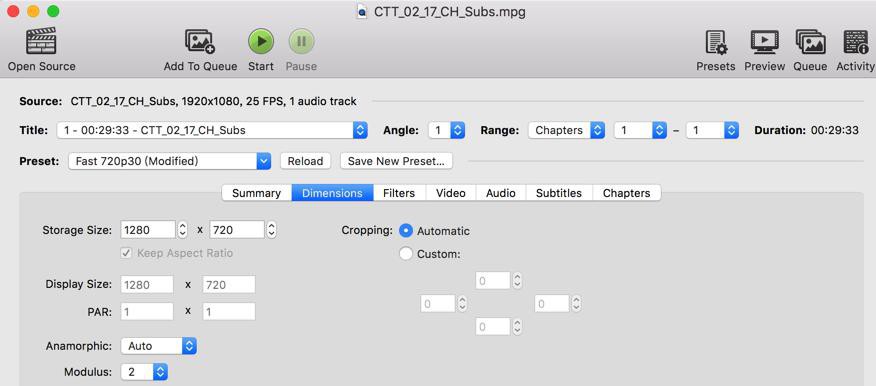
Task: Open the Range Chapters dropdown
Action: point(566,131)
